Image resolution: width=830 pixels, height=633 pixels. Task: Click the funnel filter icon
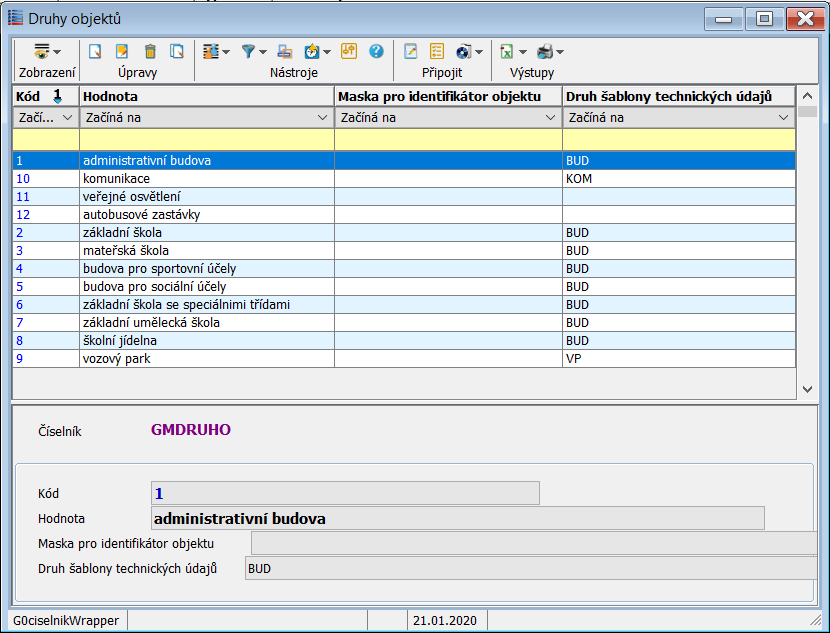(249, 51)
